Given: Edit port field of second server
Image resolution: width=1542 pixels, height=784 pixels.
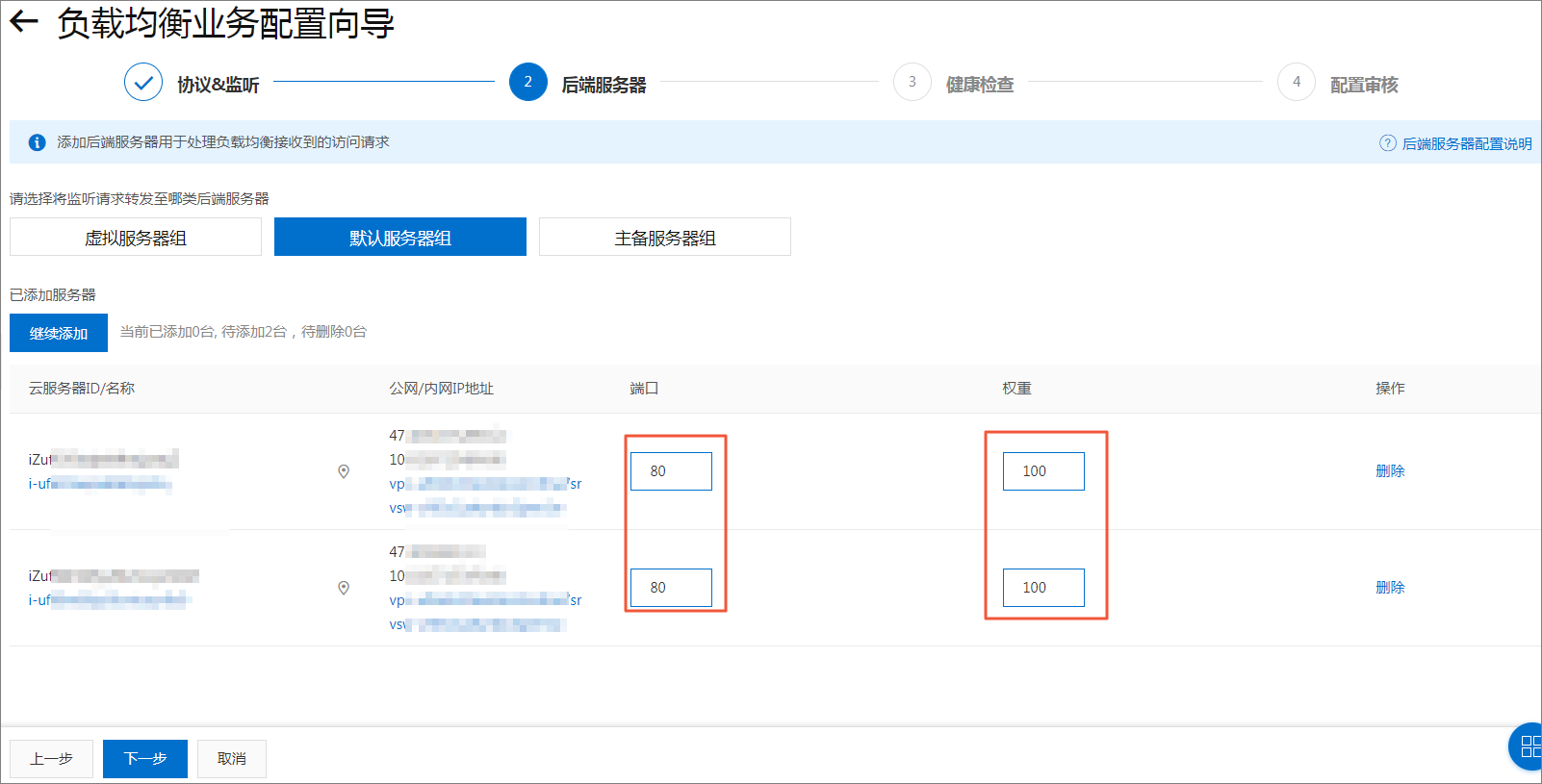Looking at the screenshot, I should pos(671,588).
